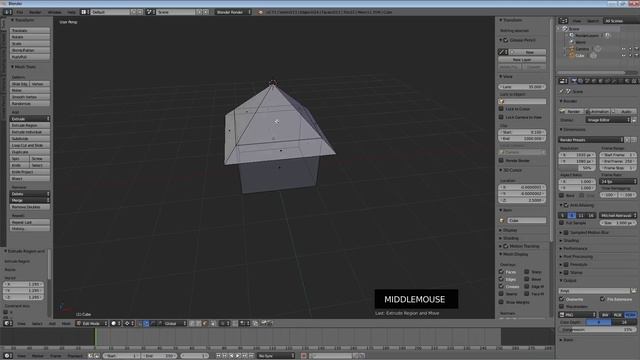Select the Render tab in properties editor
This screenshot has width=640, height=360.
click(574, 81)
